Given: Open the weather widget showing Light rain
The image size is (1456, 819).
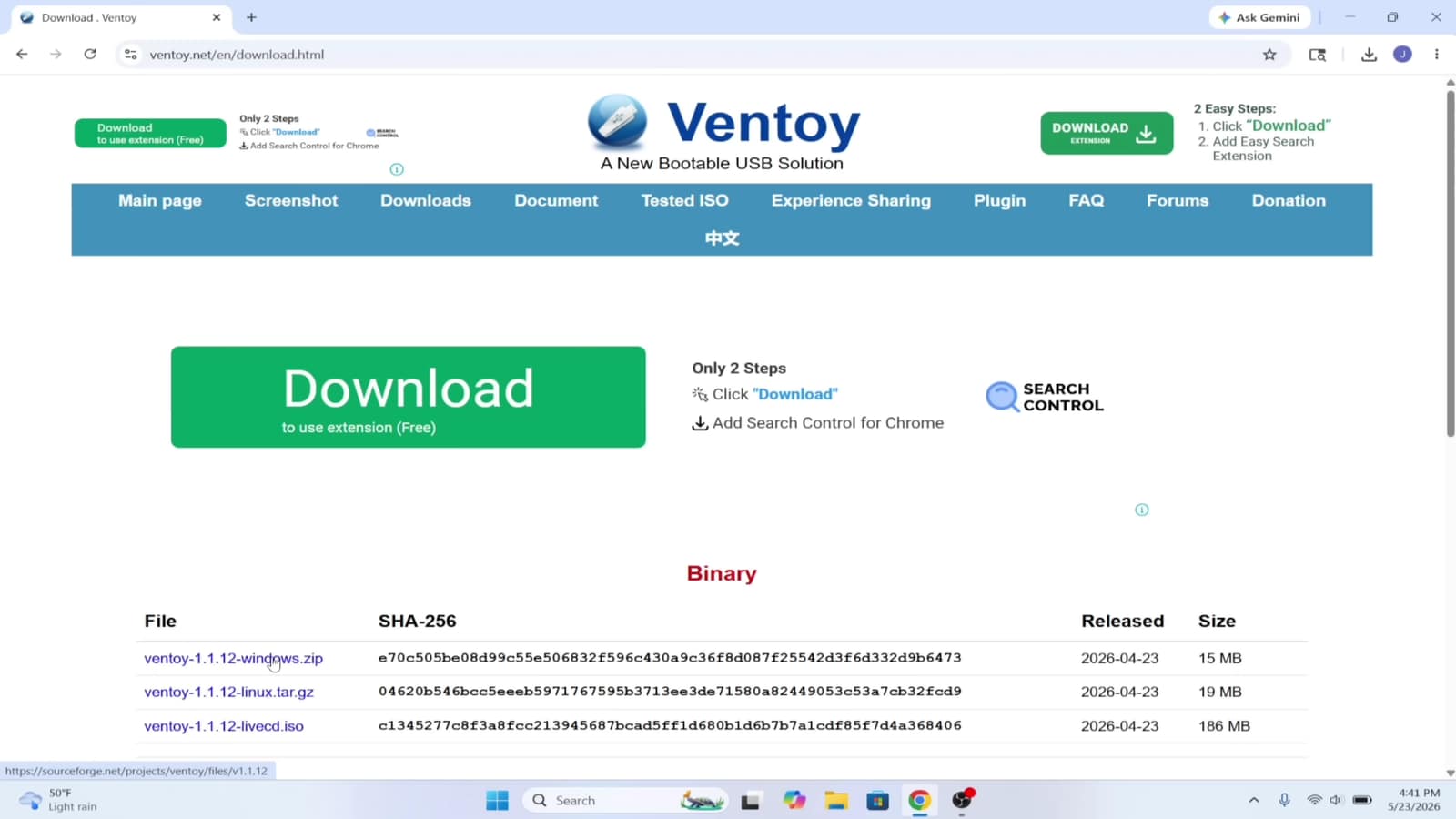Looking at the screenshot, I should (x=58, y=800).
